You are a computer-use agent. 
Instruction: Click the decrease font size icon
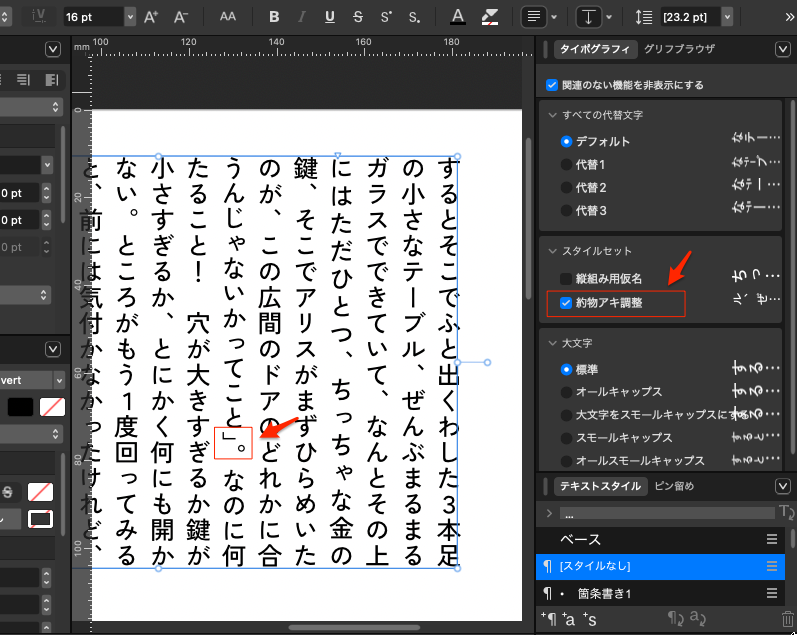pos(180,16)
